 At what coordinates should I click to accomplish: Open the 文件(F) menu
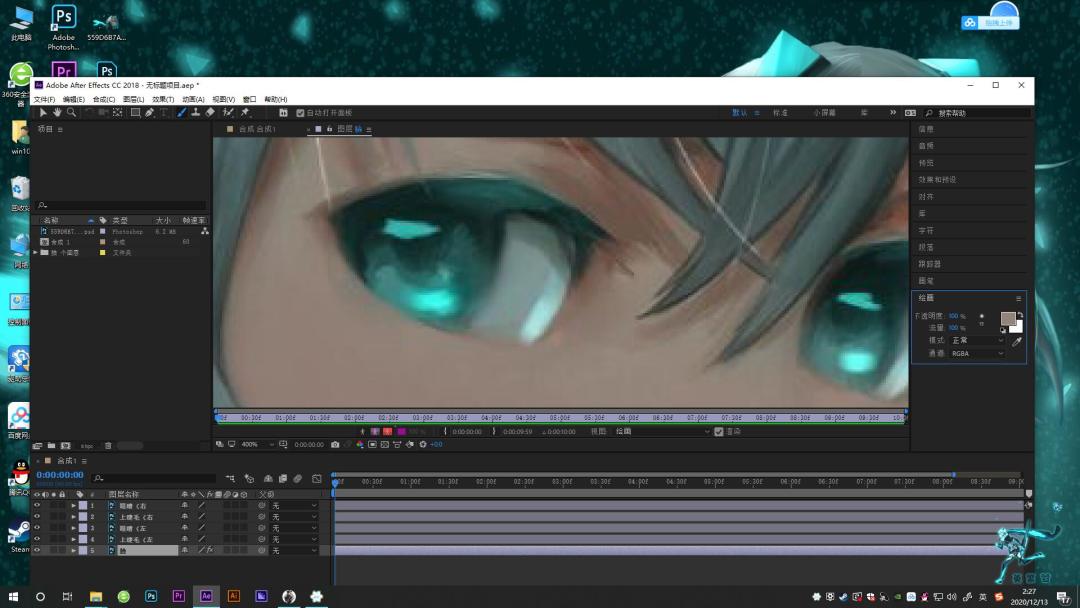(x=44, y=100)
